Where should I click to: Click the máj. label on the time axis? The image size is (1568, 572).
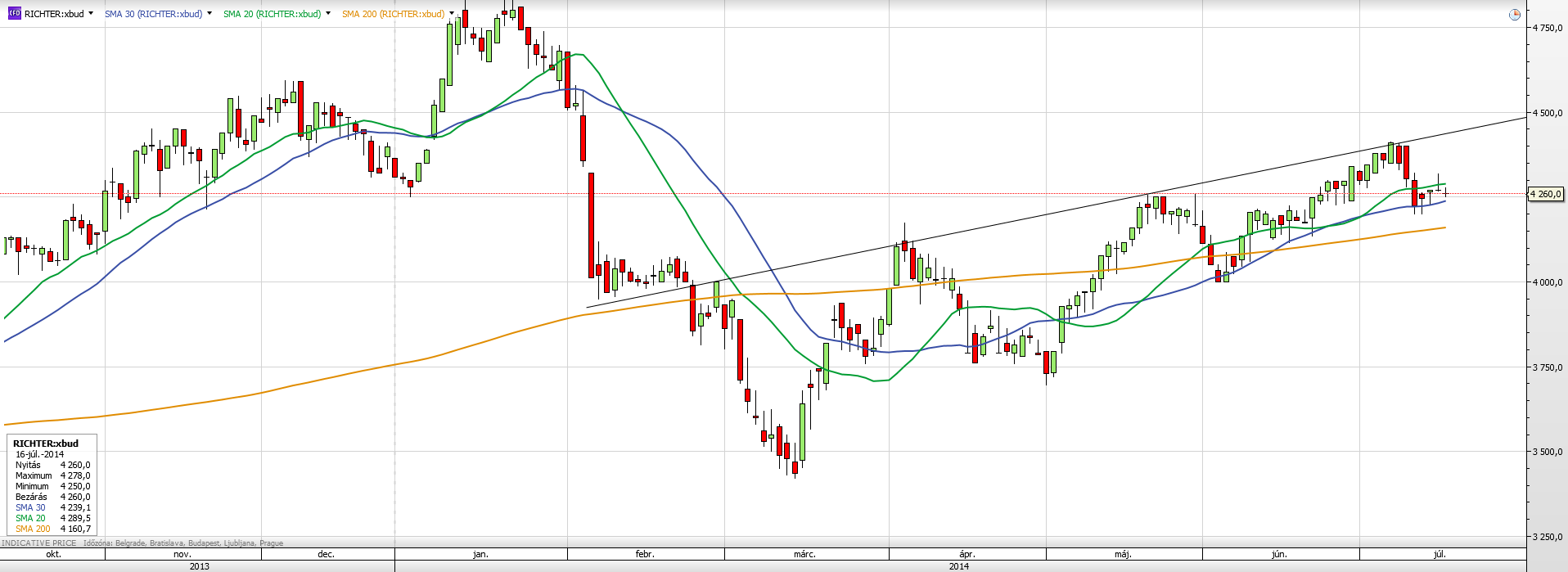pyautogui.click(x=1123, y=554)
